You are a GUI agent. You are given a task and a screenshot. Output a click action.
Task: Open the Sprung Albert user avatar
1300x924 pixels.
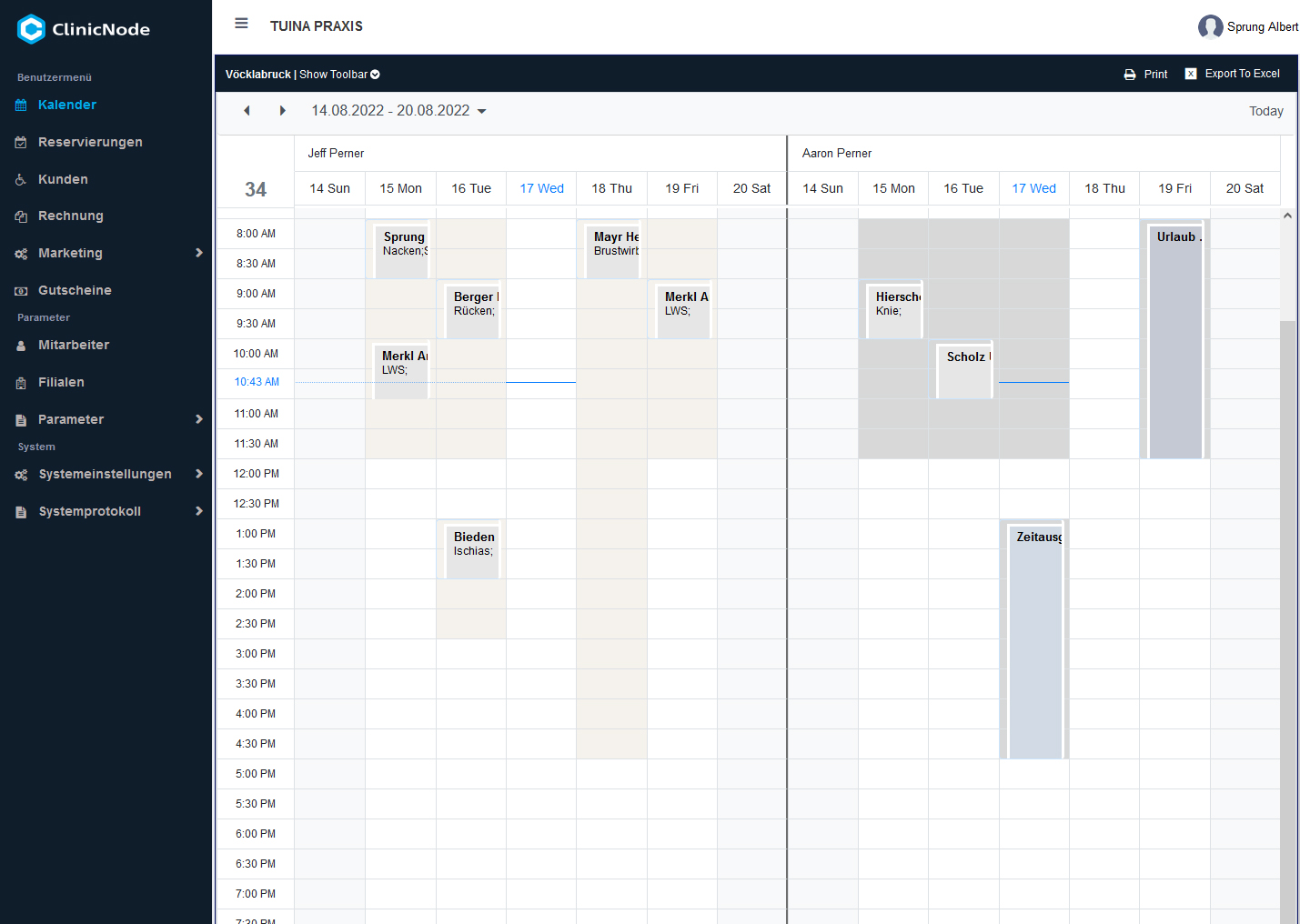click(x=1210, y=27)
